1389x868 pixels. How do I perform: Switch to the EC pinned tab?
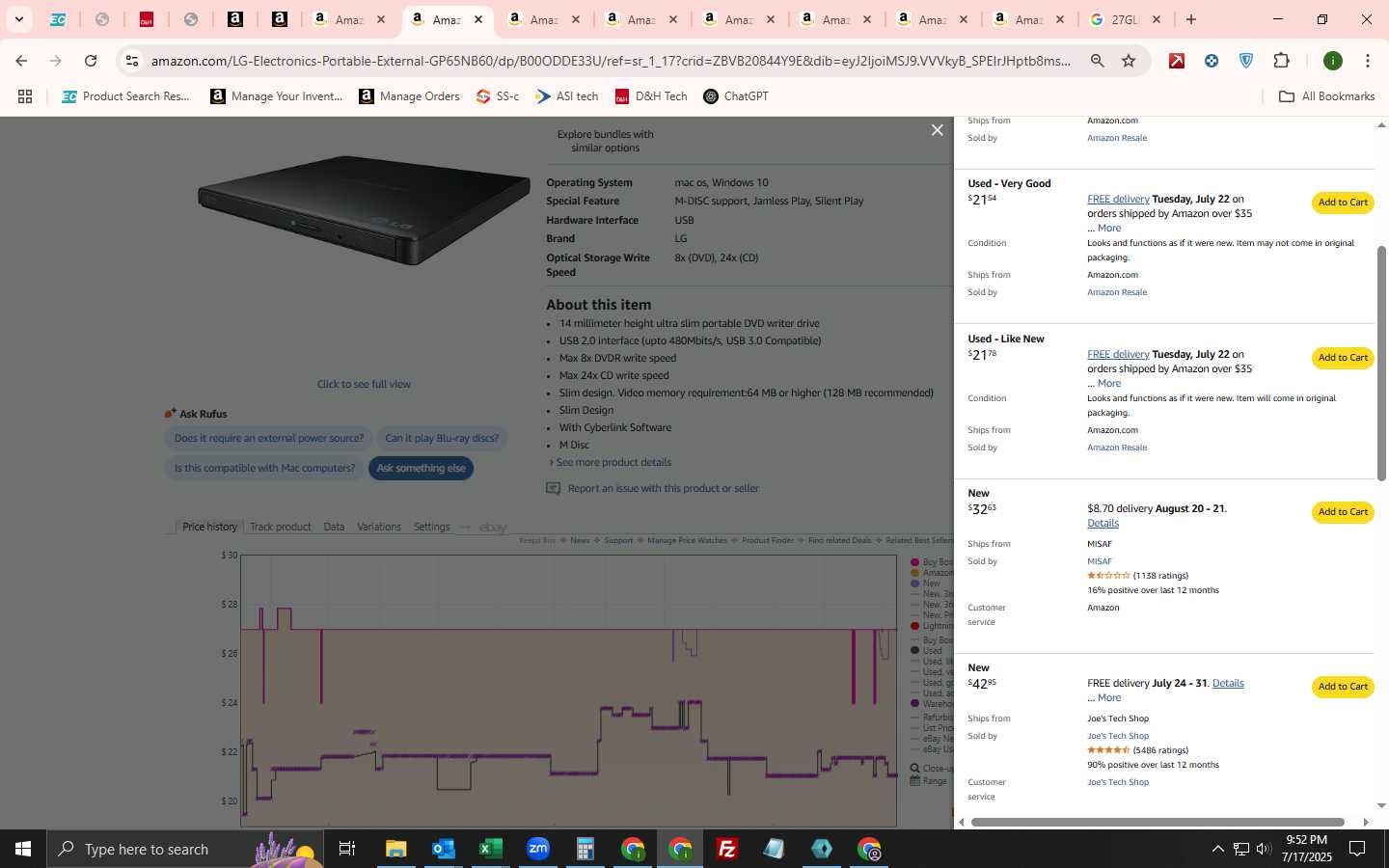point(58,19)
